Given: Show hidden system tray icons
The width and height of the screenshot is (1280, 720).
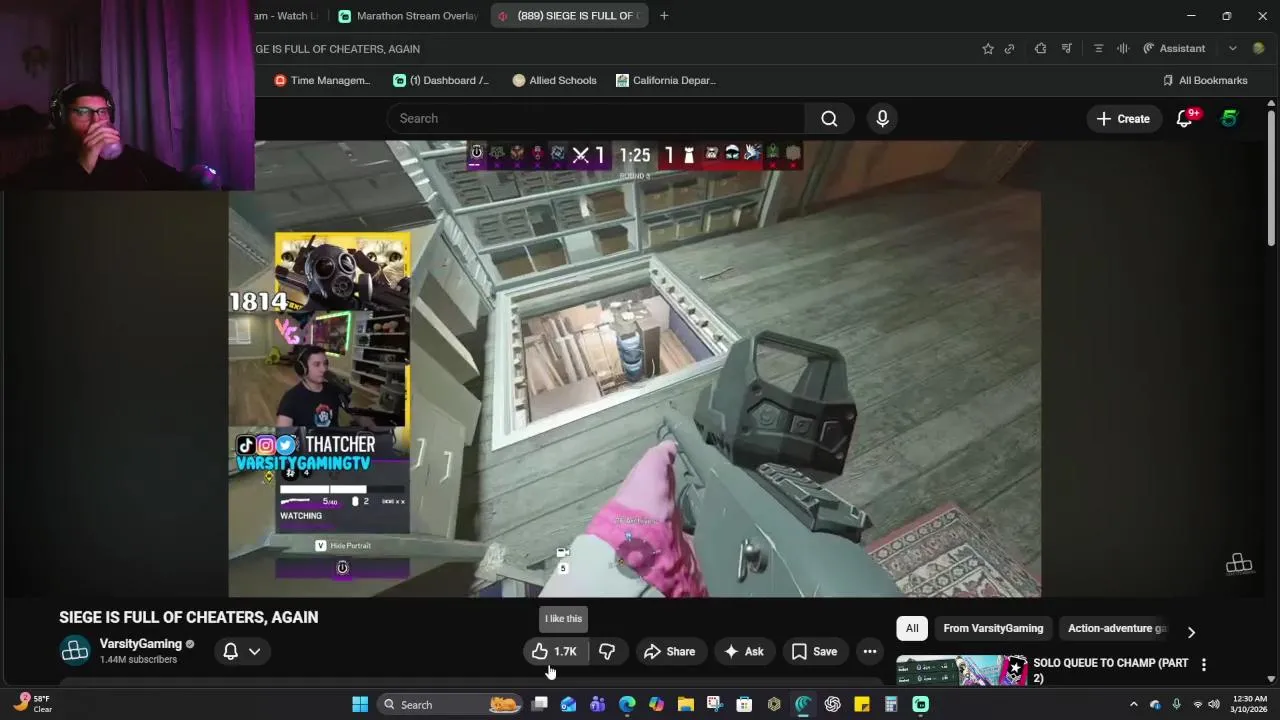Looking at the screenshot, I should click(x=1134, y=704).
